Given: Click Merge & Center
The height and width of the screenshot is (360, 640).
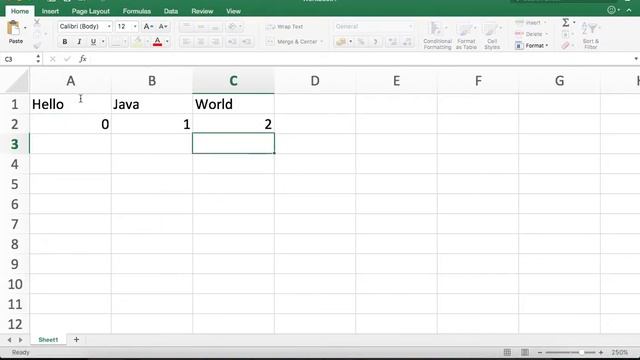Looking at the screenshot, I should pos(292,42).
